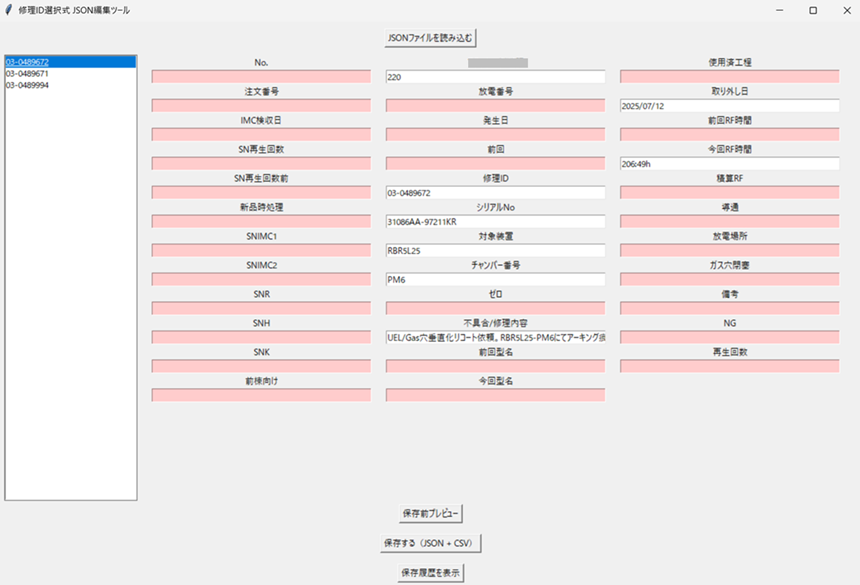Select repair ID 03-0489671 in list

point(28,74)
